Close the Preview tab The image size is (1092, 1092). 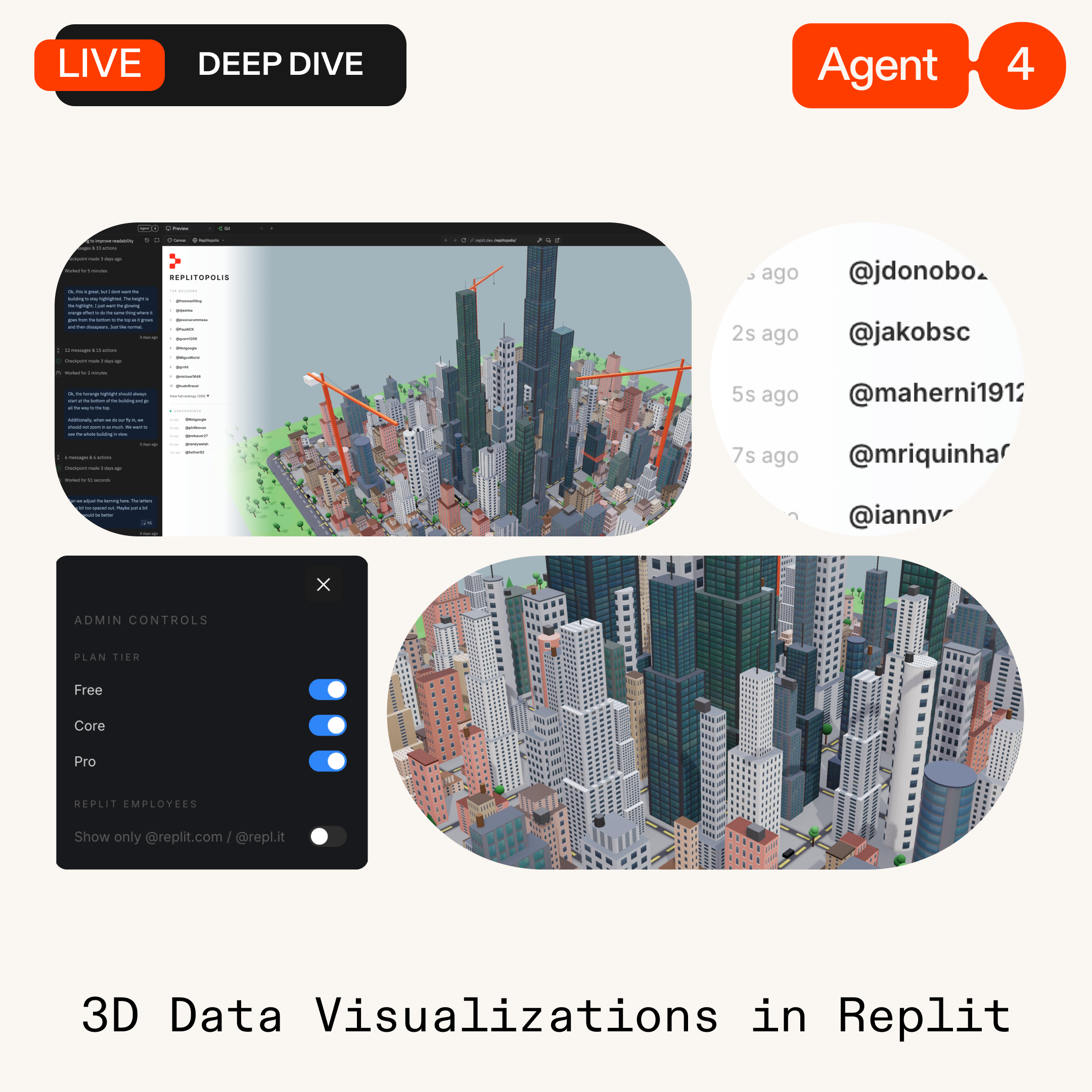point(210,229)
